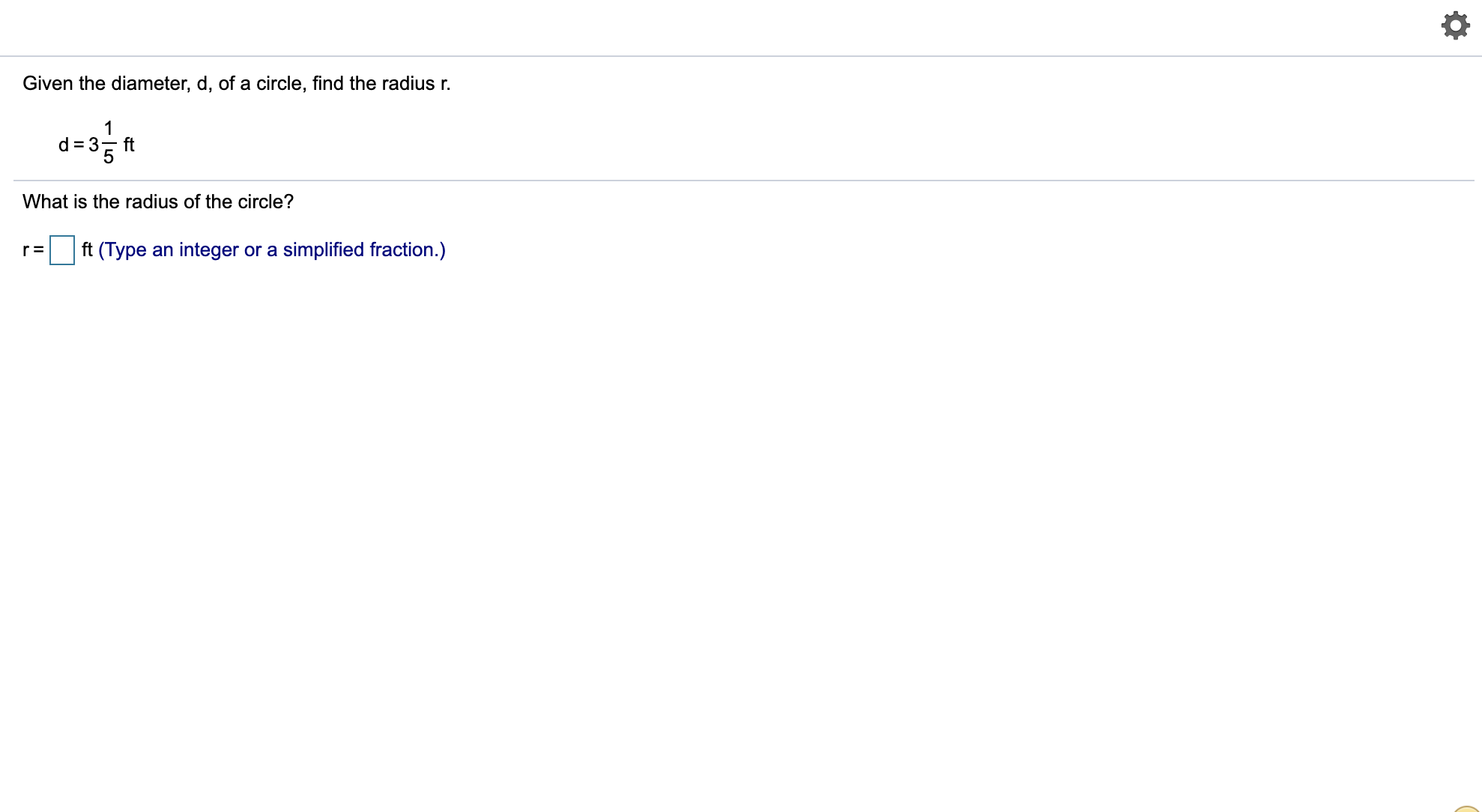Open the settings gear icon

click(1455, 25)
